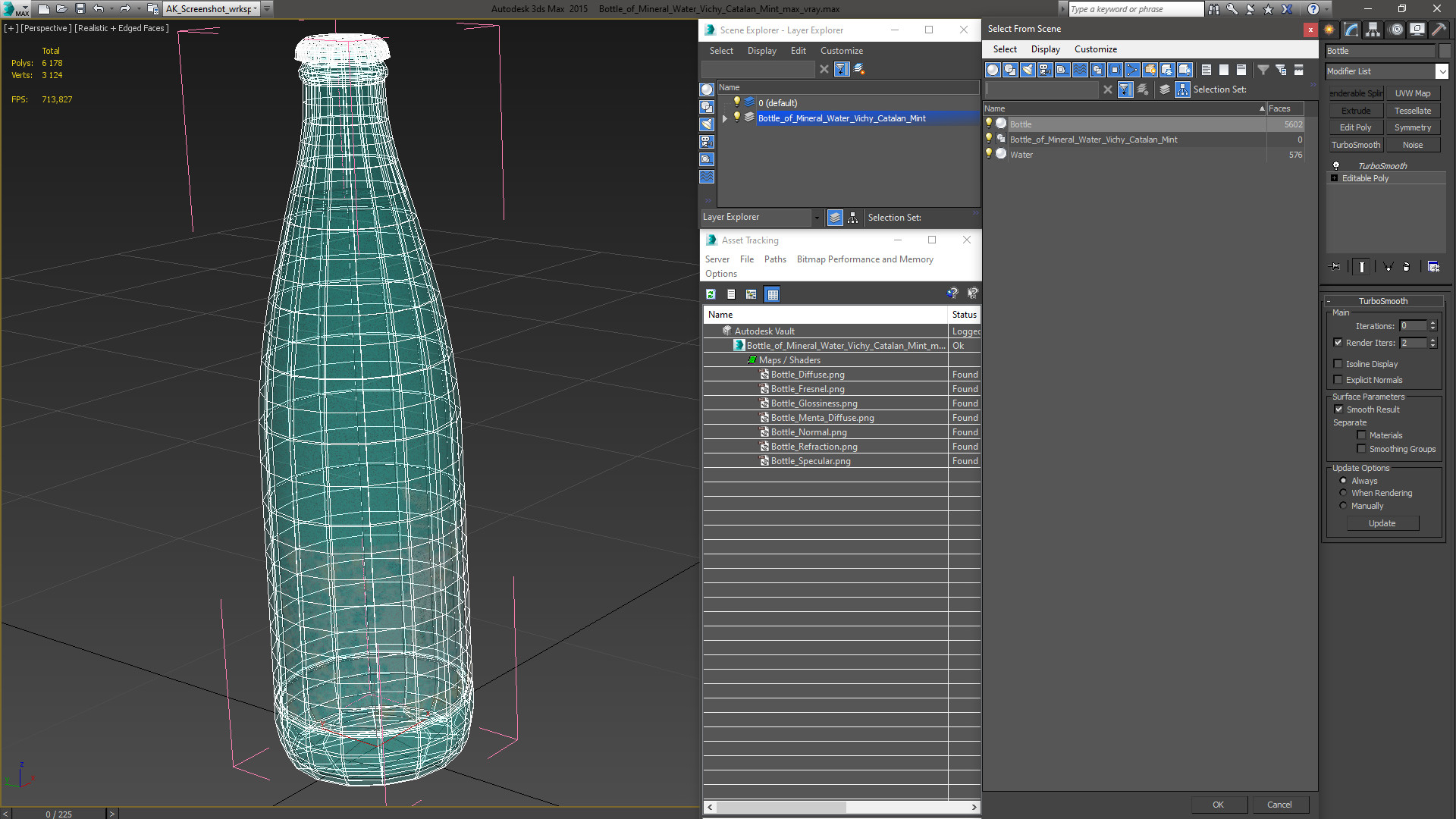Enable Separate by Materials checkbox

(x=1361, y=435)
